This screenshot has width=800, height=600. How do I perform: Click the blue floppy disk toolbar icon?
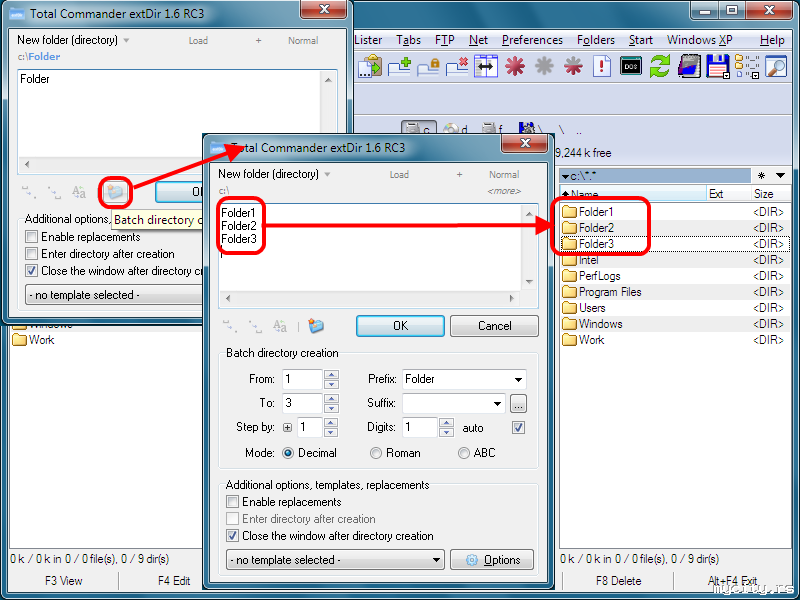tap(718, 66)
